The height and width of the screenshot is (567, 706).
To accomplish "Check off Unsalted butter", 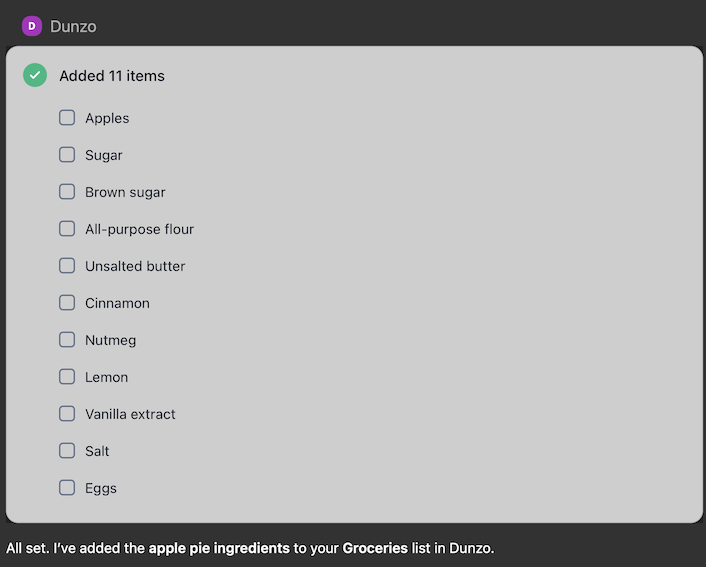I will [67, 266].
